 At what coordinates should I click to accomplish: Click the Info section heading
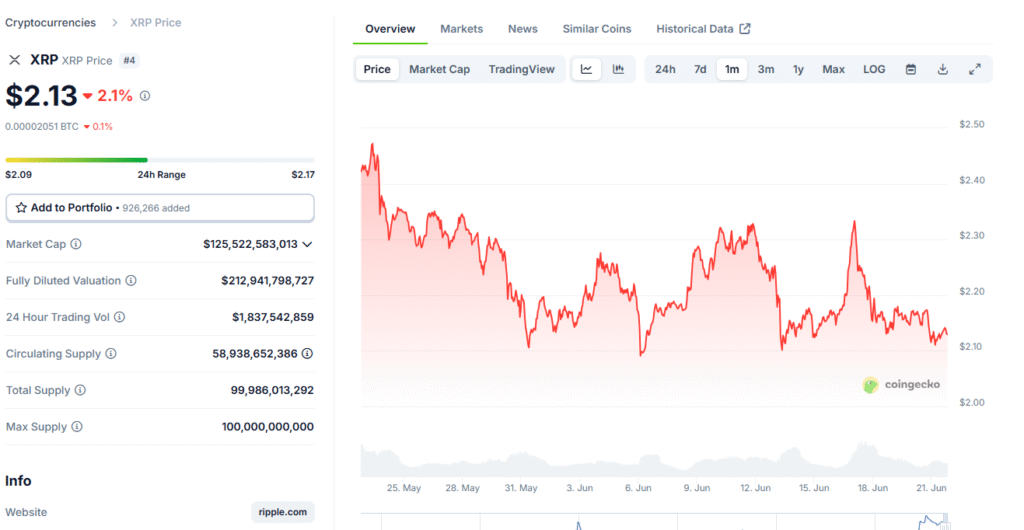(x=18, y=481)
